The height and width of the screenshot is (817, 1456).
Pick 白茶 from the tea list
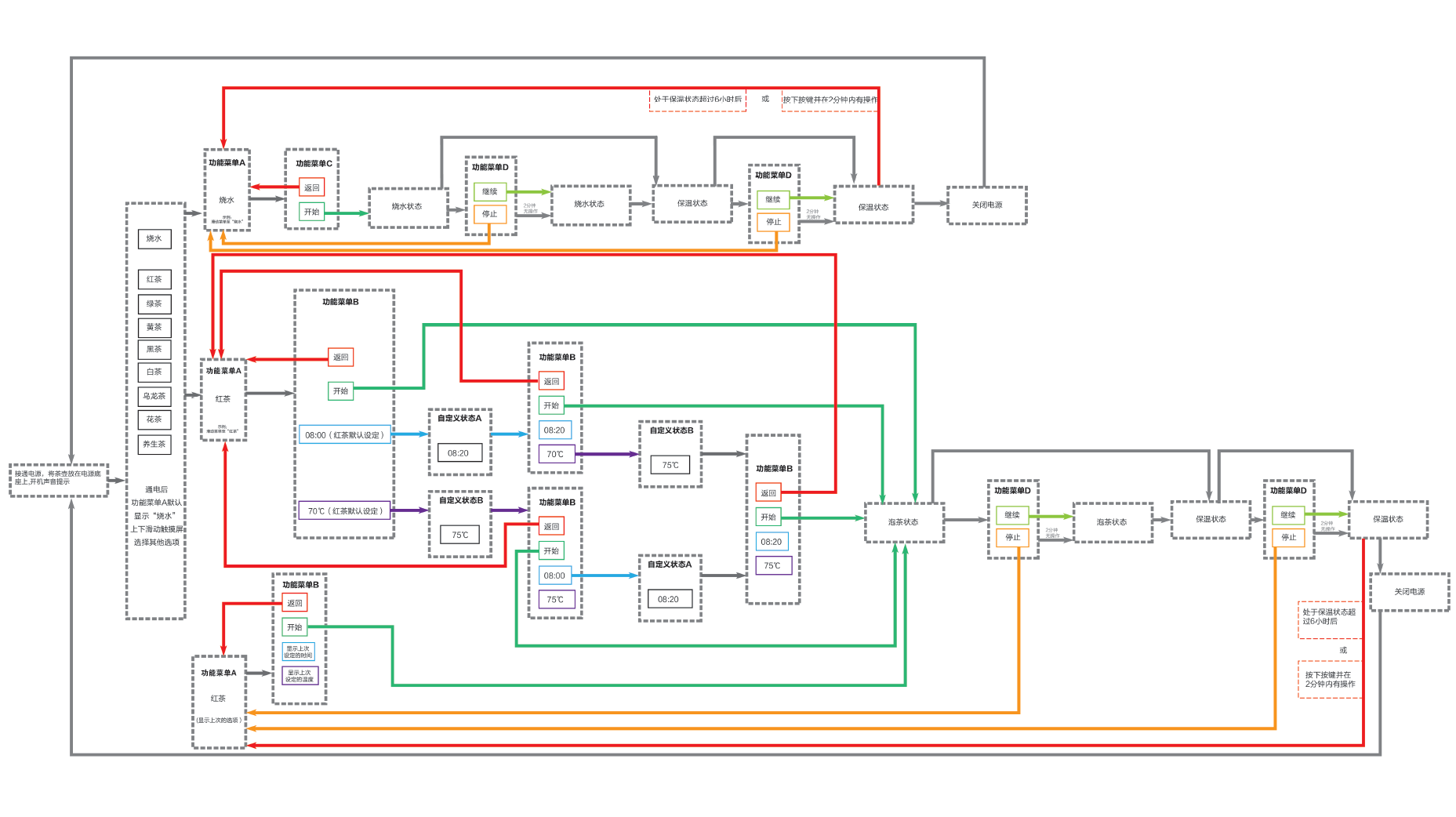(x=154, y=372)
